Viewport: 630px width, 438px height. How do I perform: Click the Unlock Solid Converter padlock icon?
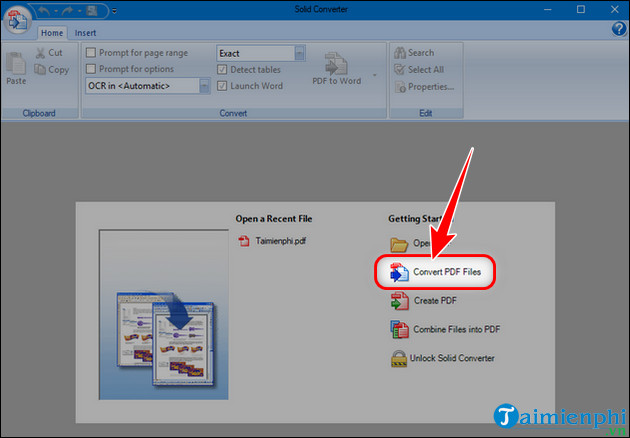399,358
